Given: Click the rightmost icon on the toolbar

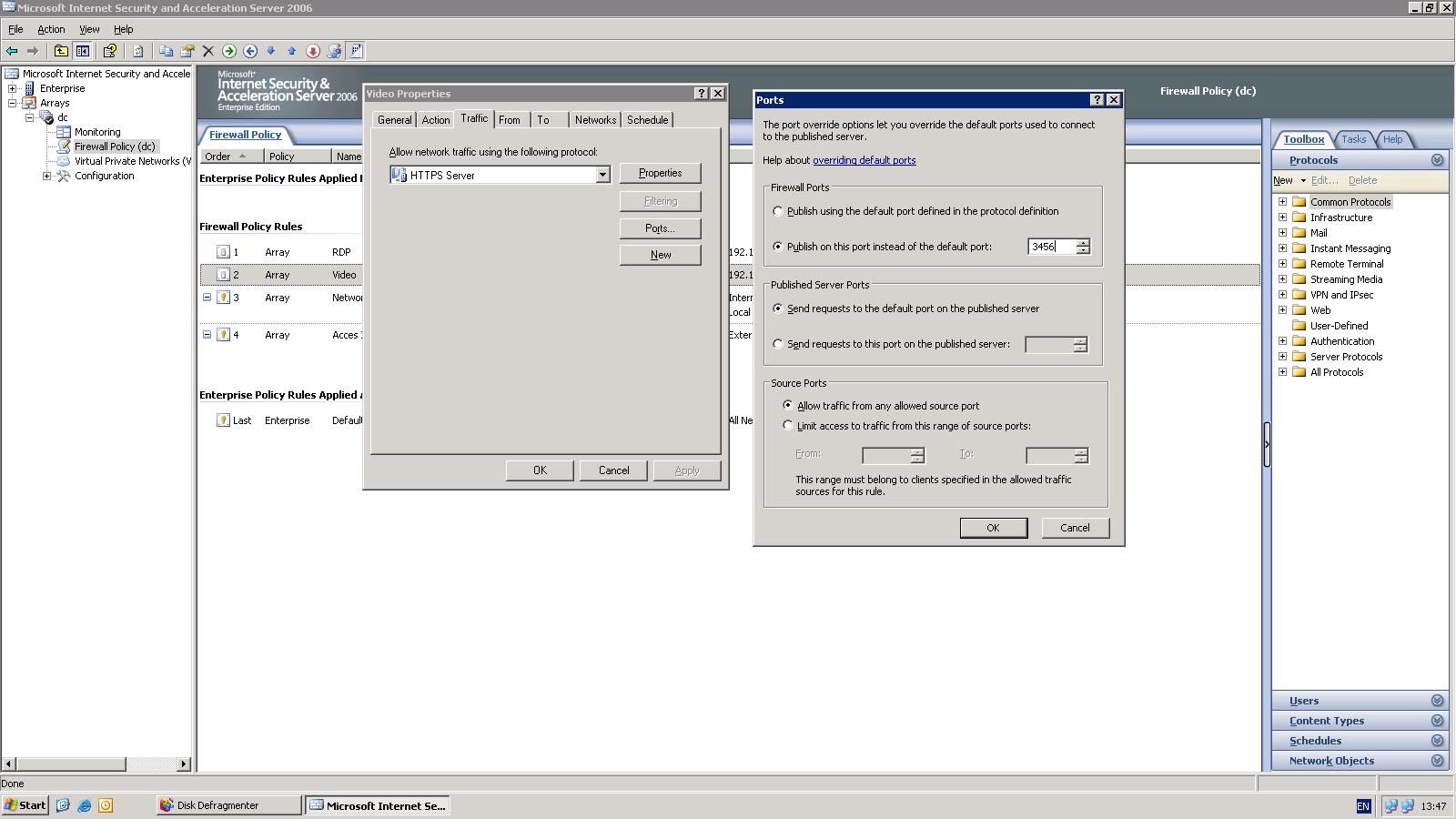Looking at the screenshot, I should tap(356, 51).
